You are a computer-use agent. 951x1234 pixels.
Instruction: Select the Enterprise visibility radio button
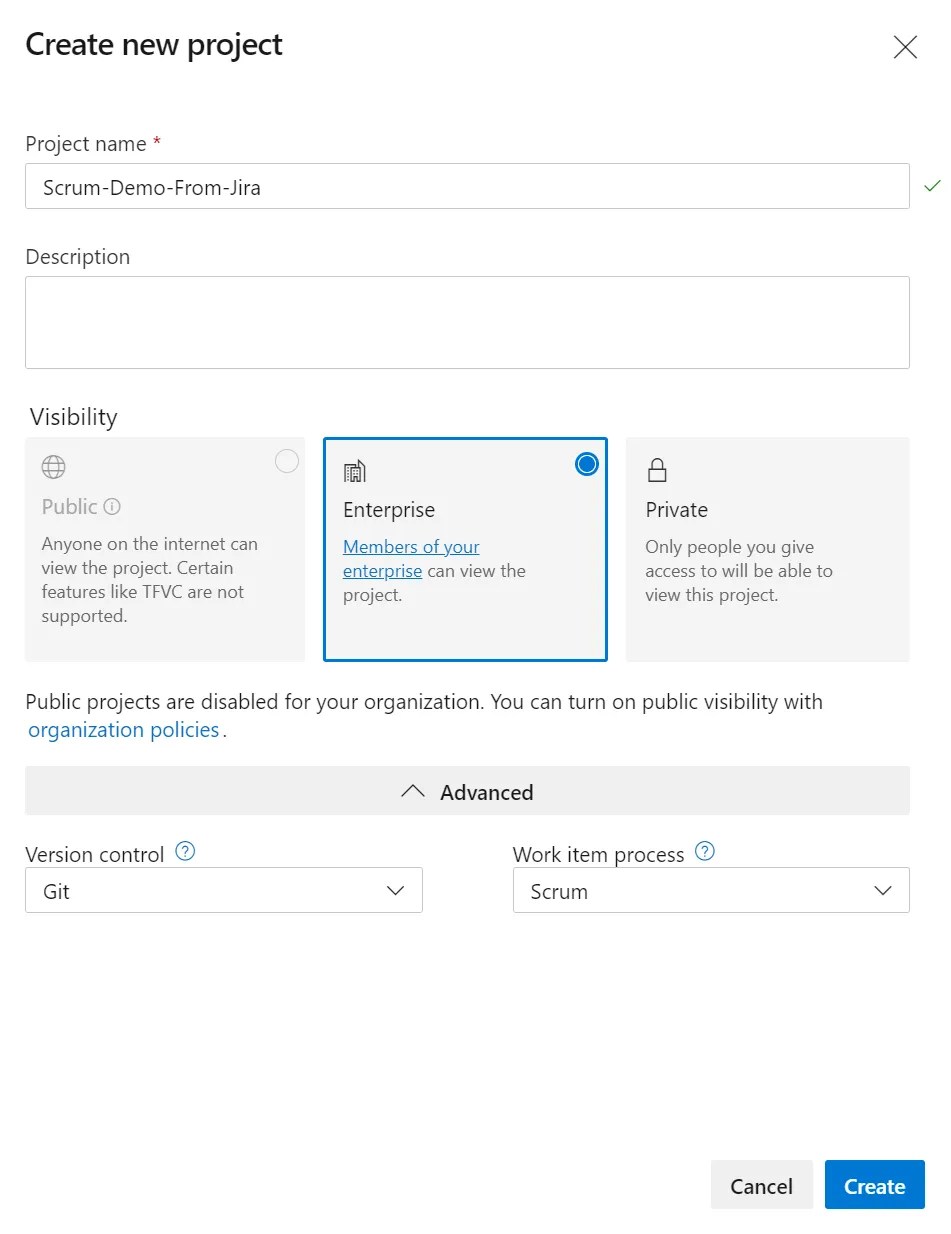587,464
